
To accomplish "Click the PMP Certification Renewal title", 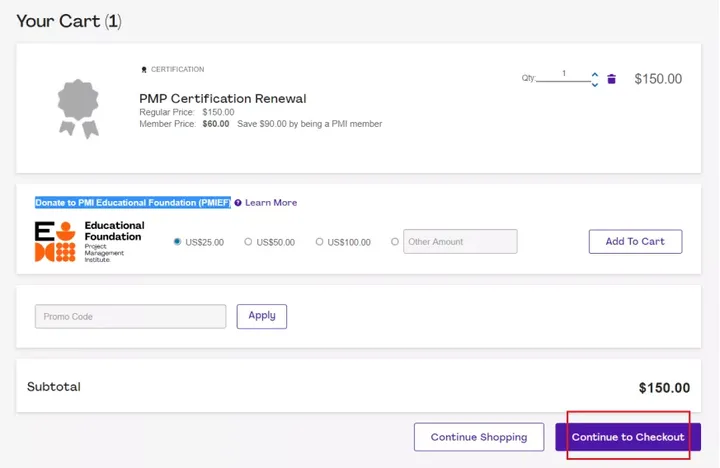I will point(223,99).
